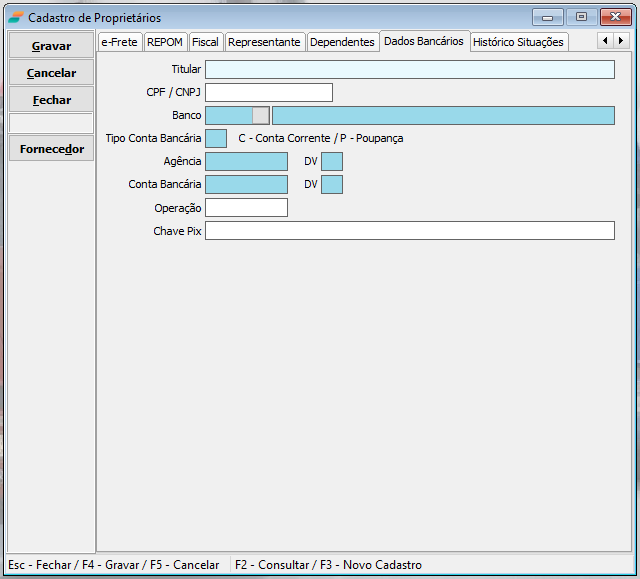Switch to the e-Frete tab

(119, 42)
